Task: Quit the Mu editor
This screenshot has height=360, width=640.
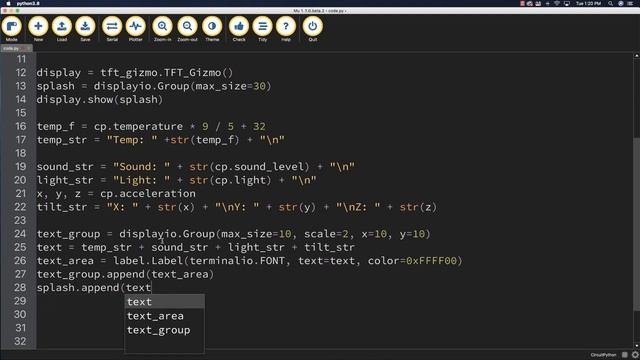Action: [x=313, y=29]
